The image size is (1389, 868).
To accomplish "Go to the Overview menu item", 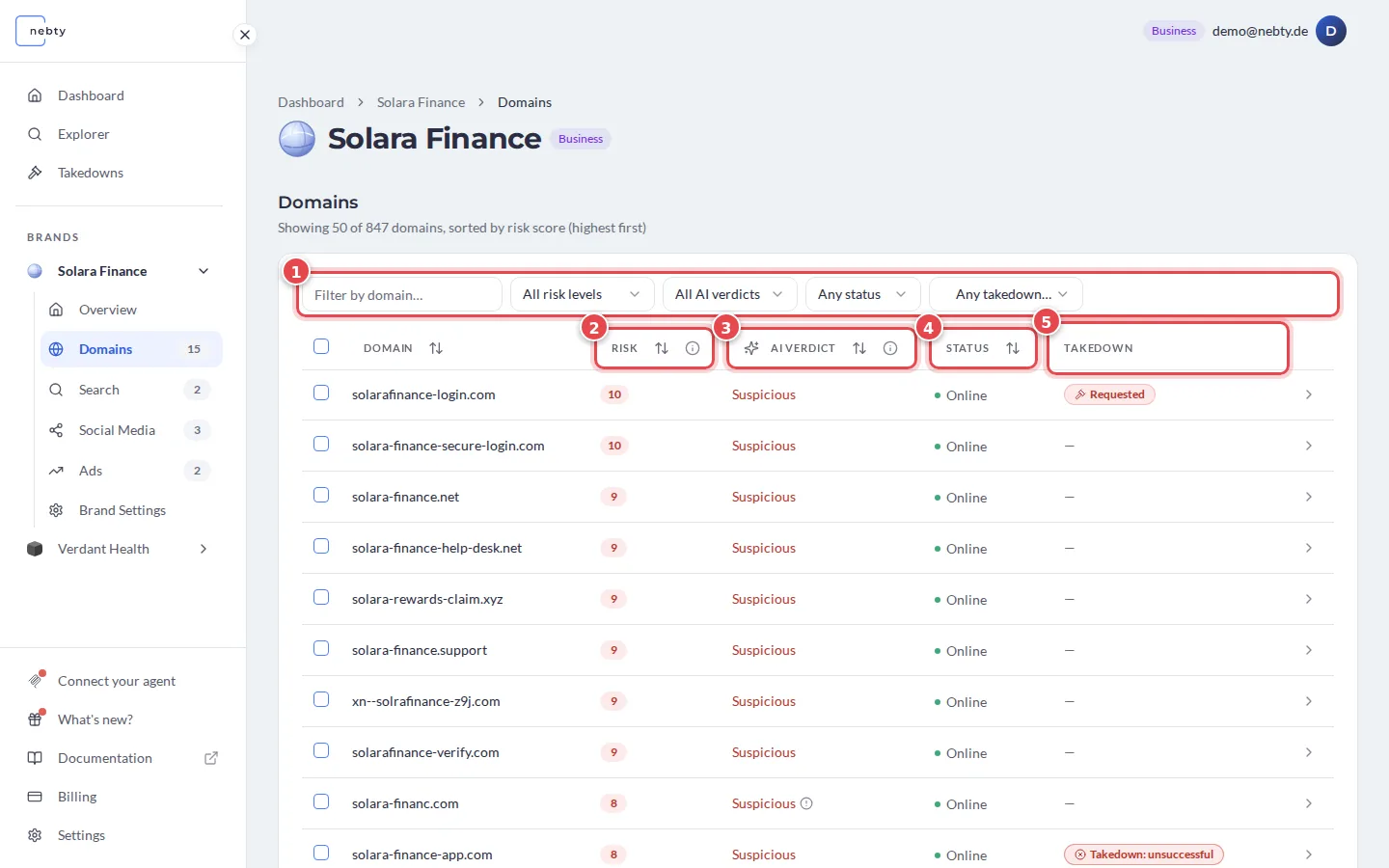I will tap(131, 310).
